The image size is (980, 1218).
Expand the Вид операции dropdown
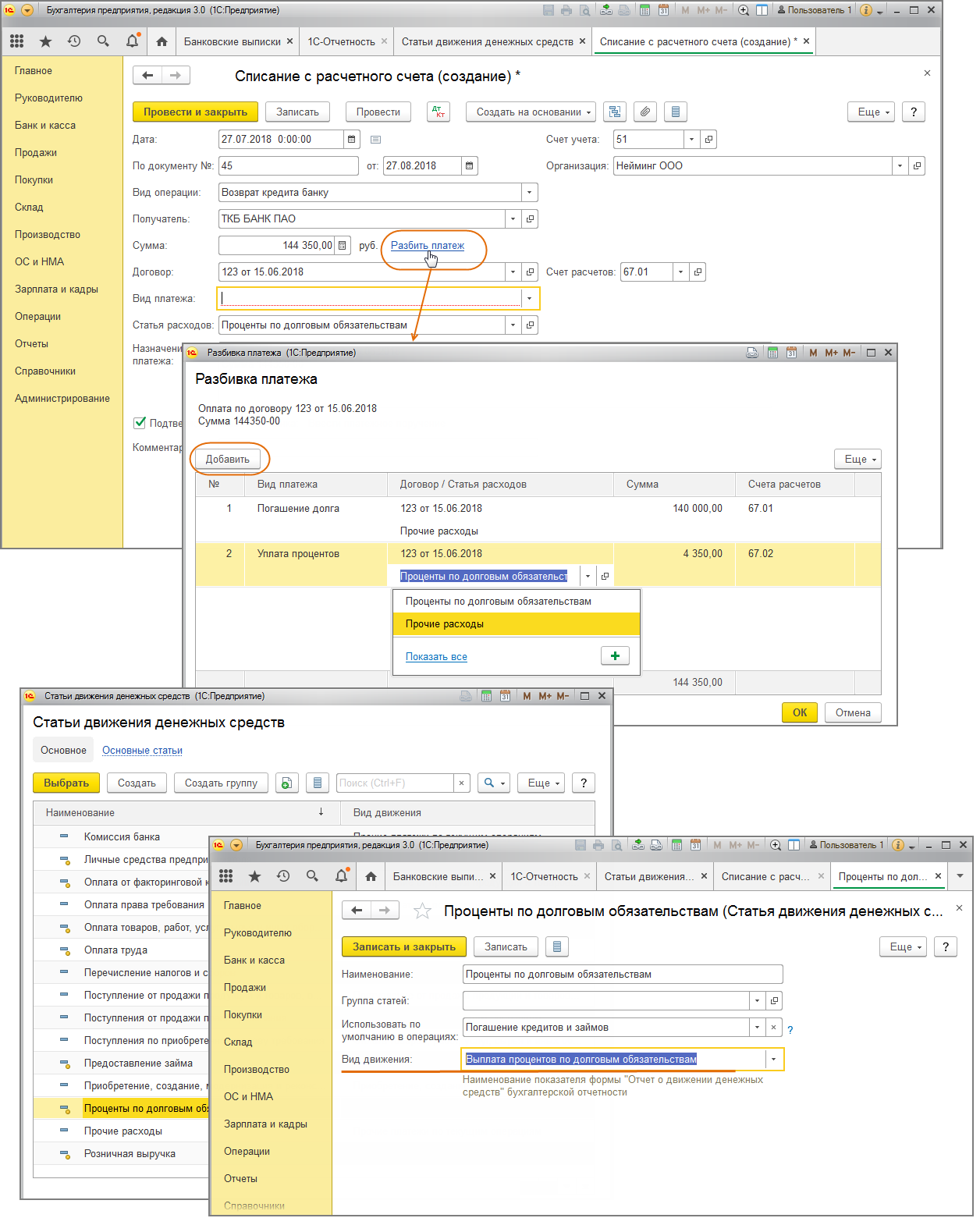tap(529, 193)
